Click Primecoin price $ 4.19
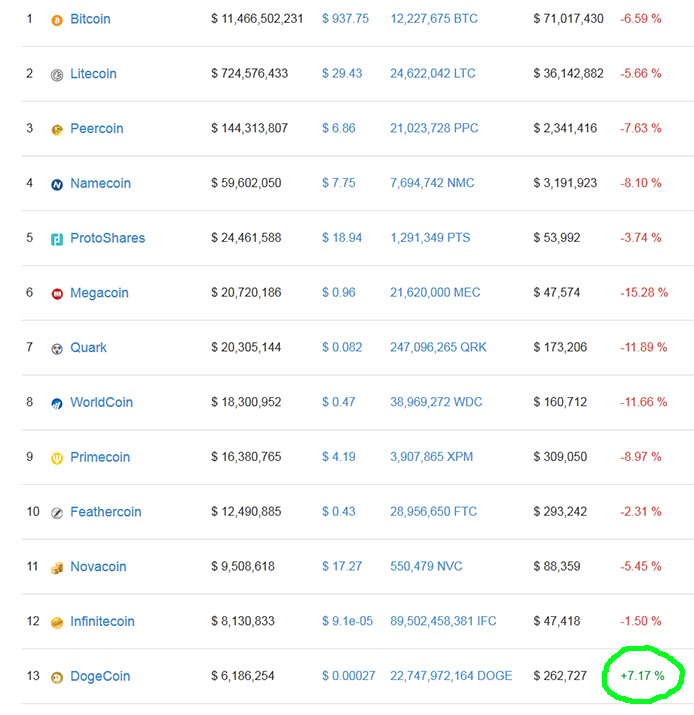 point(338,456)
